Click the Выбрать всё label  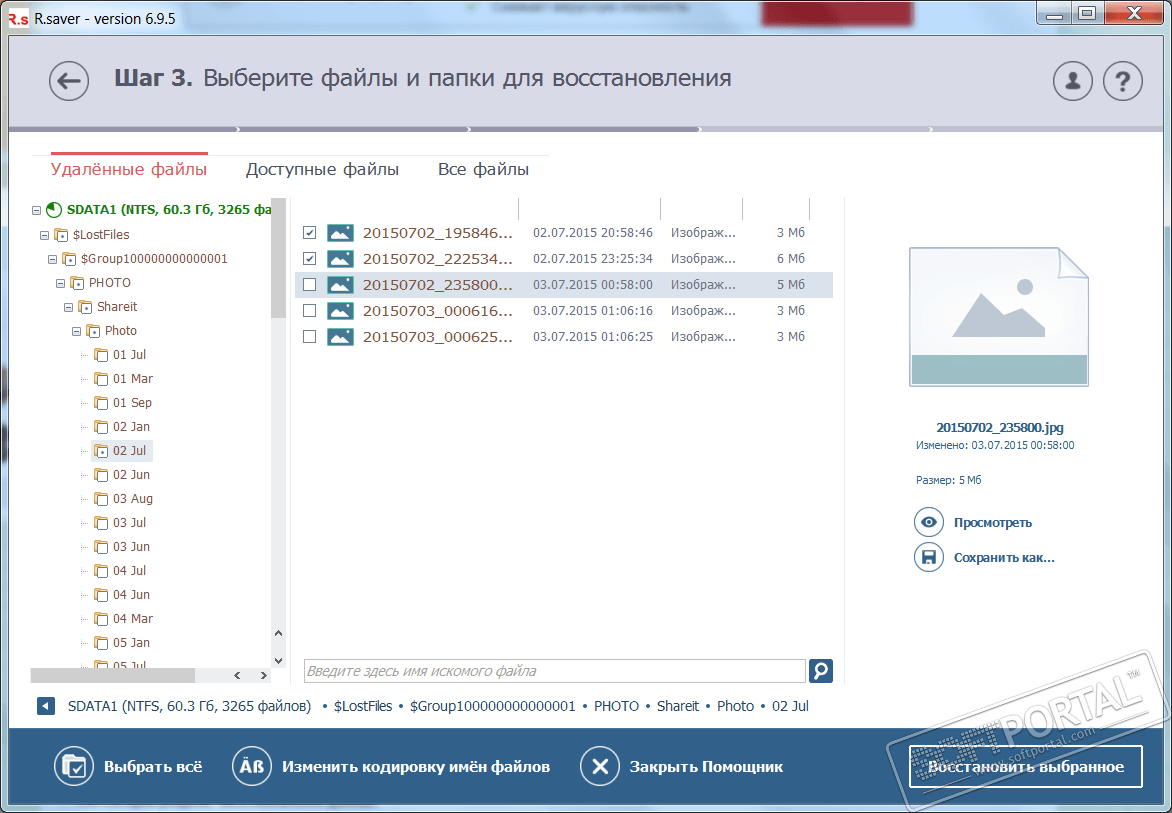153,767
